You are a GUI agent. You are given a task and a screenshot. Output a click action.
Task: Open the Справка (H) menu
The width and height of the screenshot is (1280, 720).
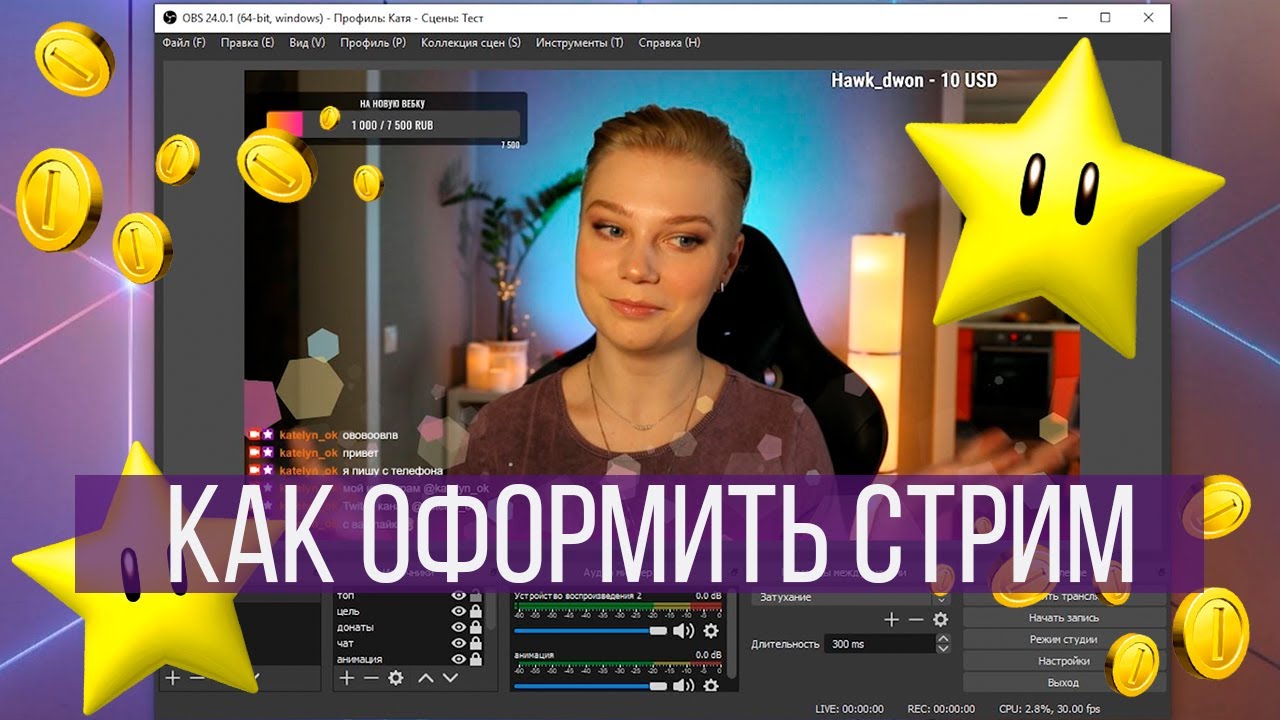tap(669, 43)
